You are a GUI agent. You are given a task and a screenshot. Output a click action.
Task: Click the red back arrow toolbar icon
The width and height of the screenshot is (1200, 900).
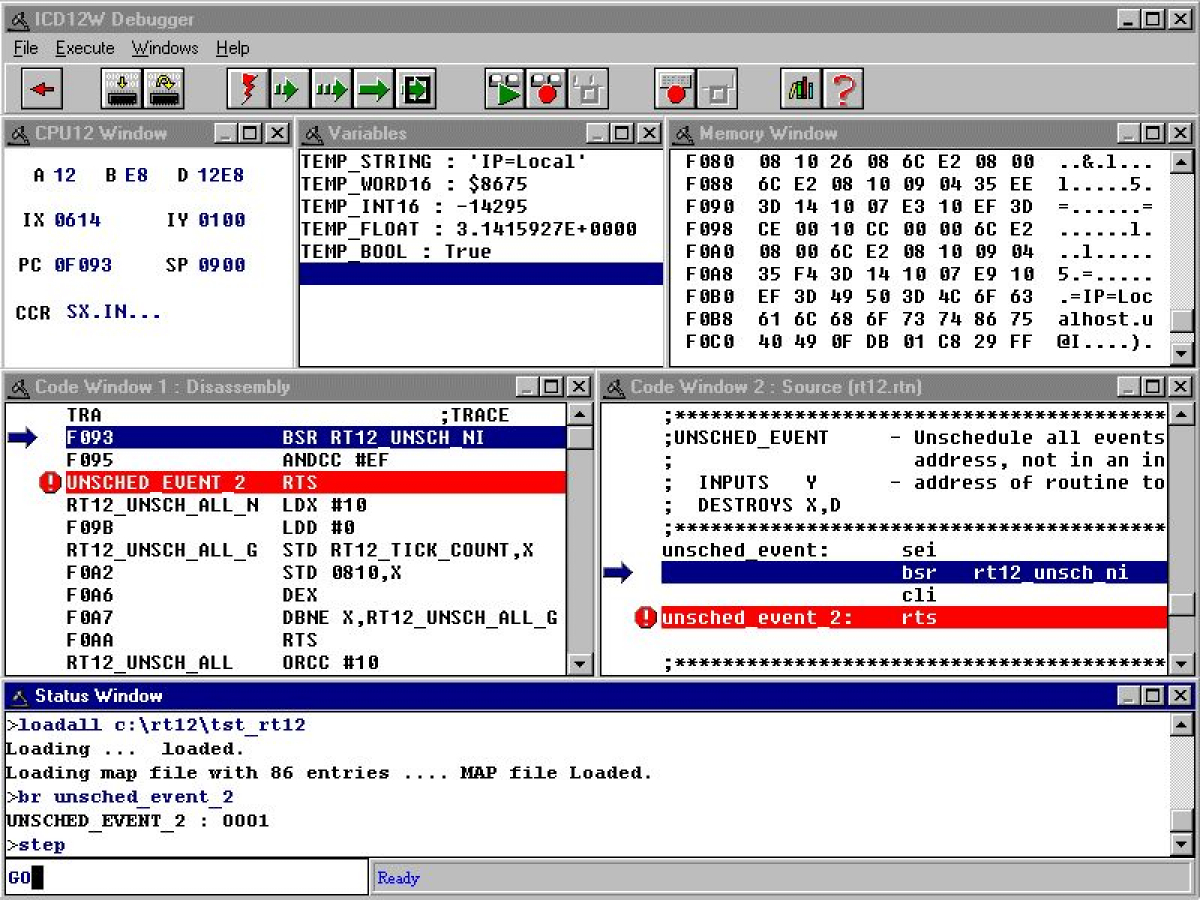coord(42,89)
